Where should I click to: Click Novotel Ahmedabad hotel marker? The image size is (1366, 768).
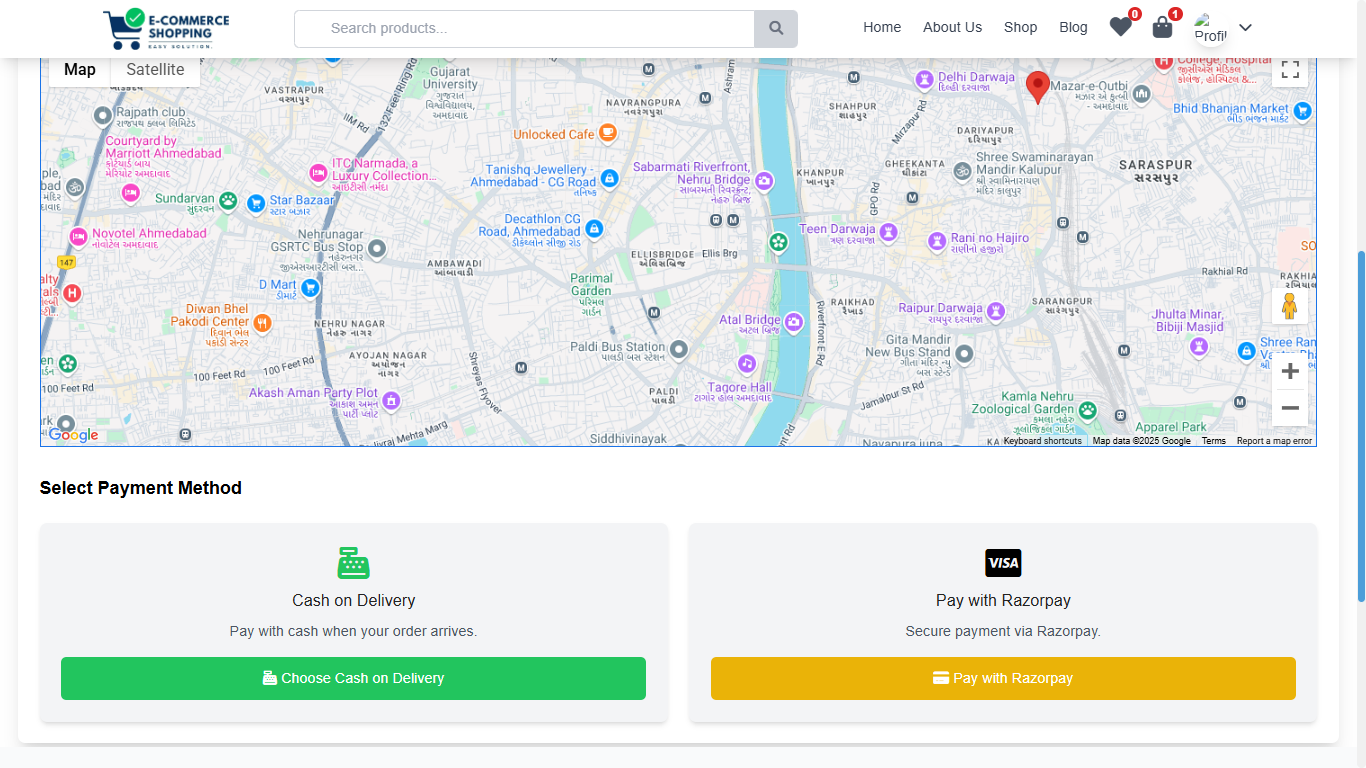(78, 237)
